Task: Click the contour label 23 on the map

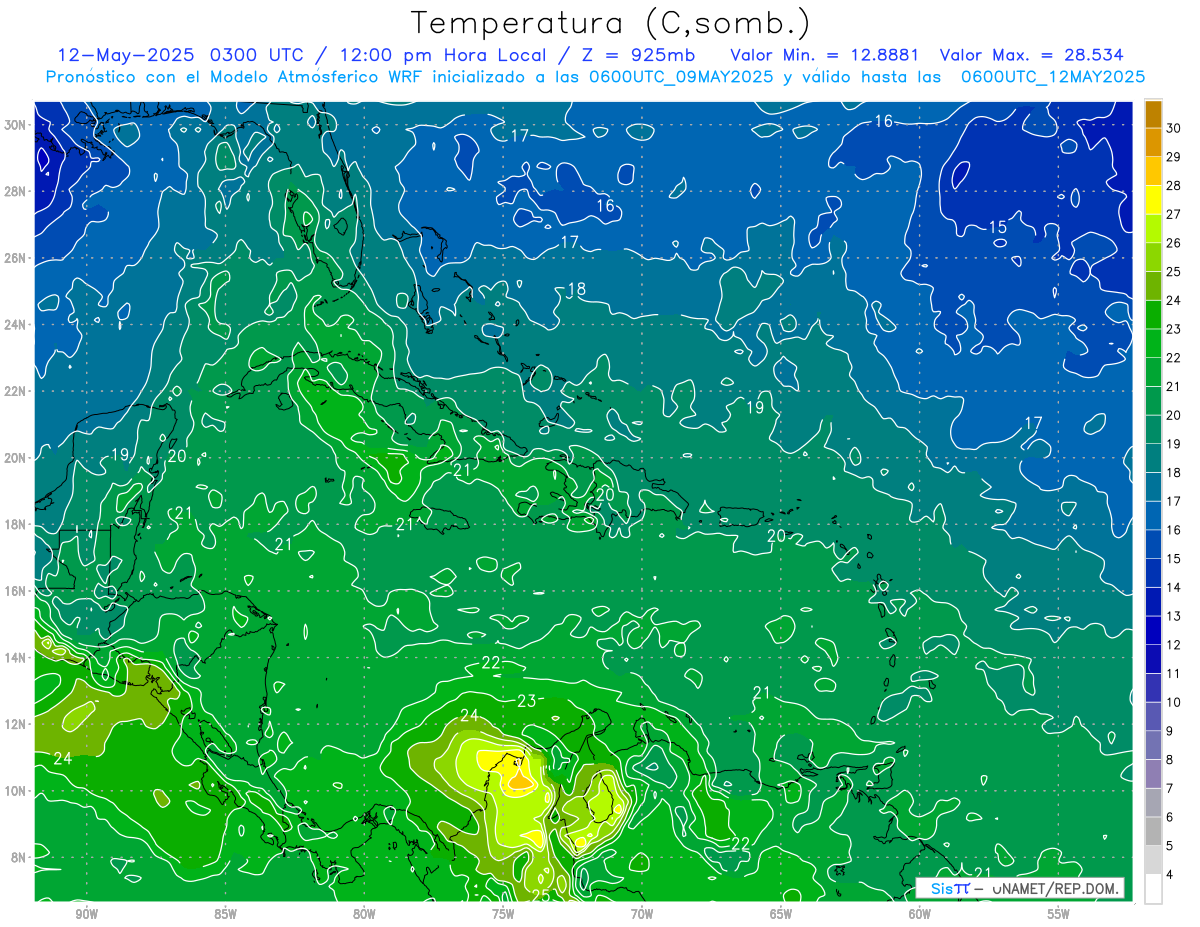Action: (x=527, y=701)
